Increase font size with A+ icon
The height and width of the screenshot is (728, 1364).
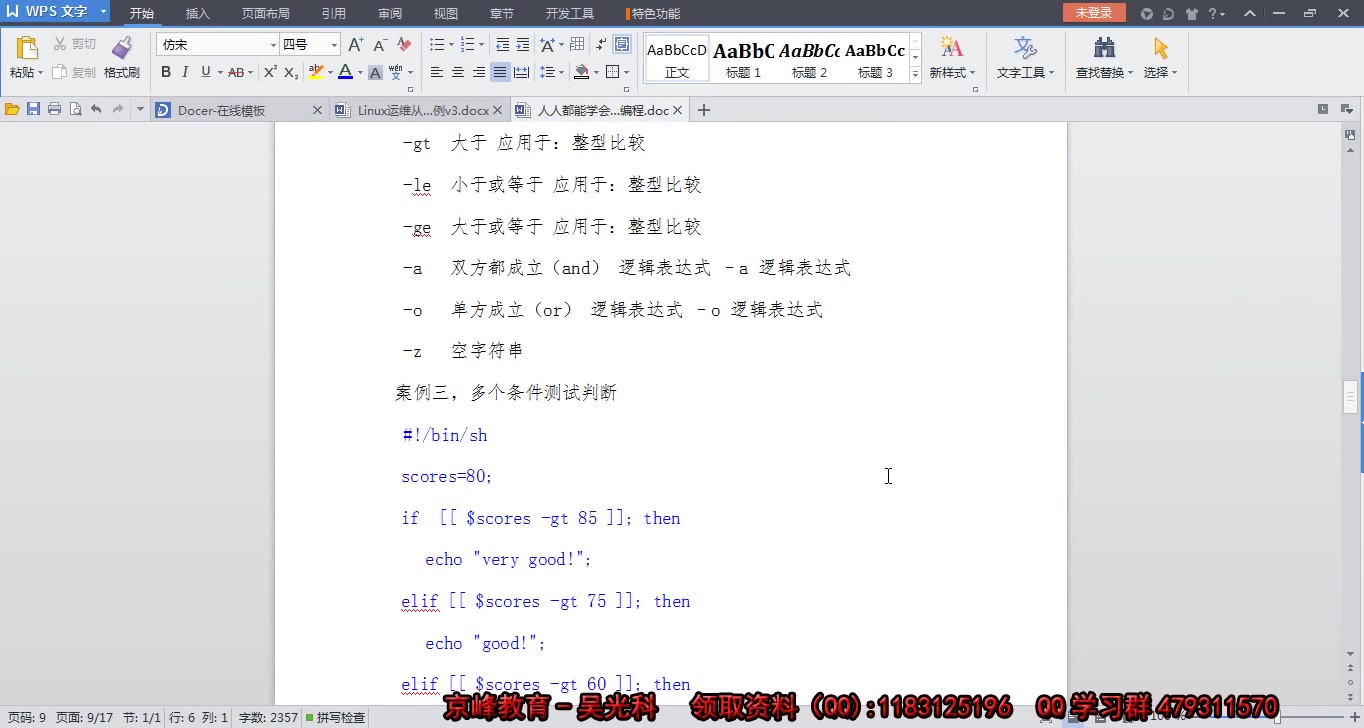click(356, 45)
